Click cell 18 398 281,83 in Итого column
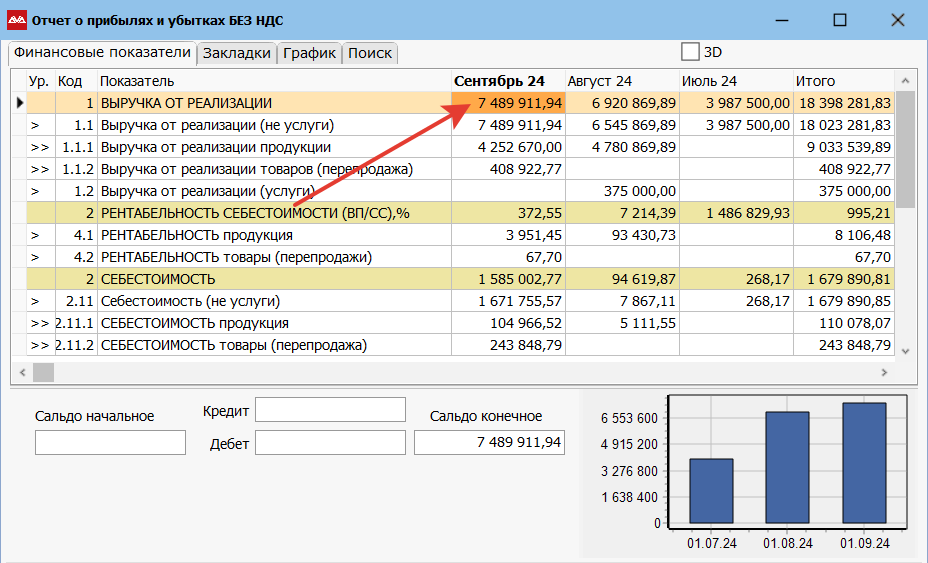Image resolution: width=928 pixels, height=563 pixels. tap(844, 103)
